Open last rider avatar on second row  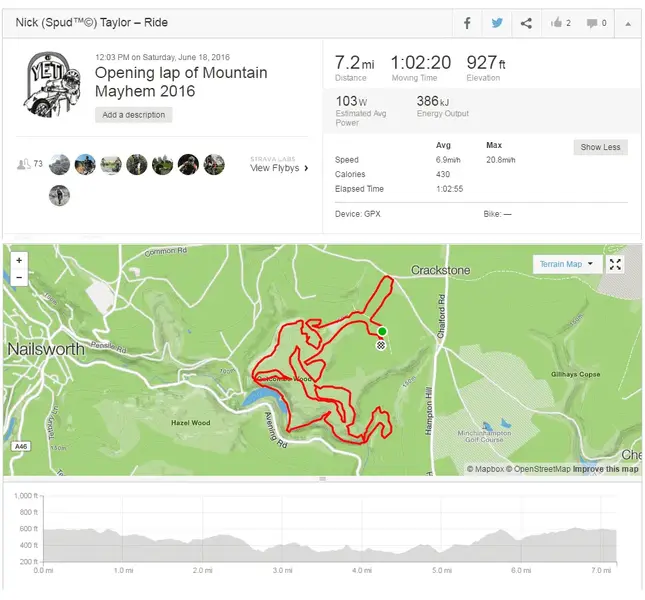click(x=59, y=195)
